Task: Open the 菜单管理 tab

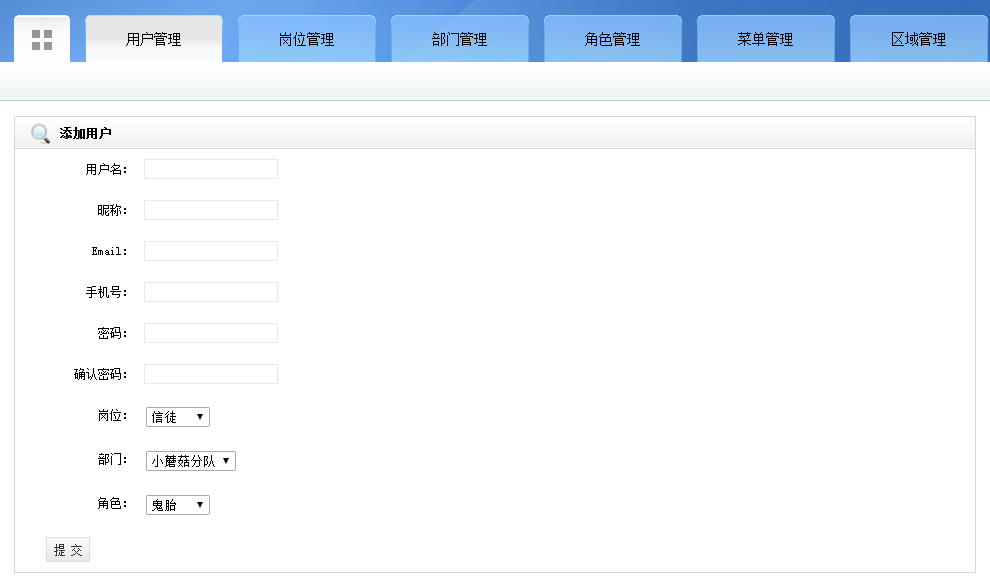Action: [x=766, y=40]
